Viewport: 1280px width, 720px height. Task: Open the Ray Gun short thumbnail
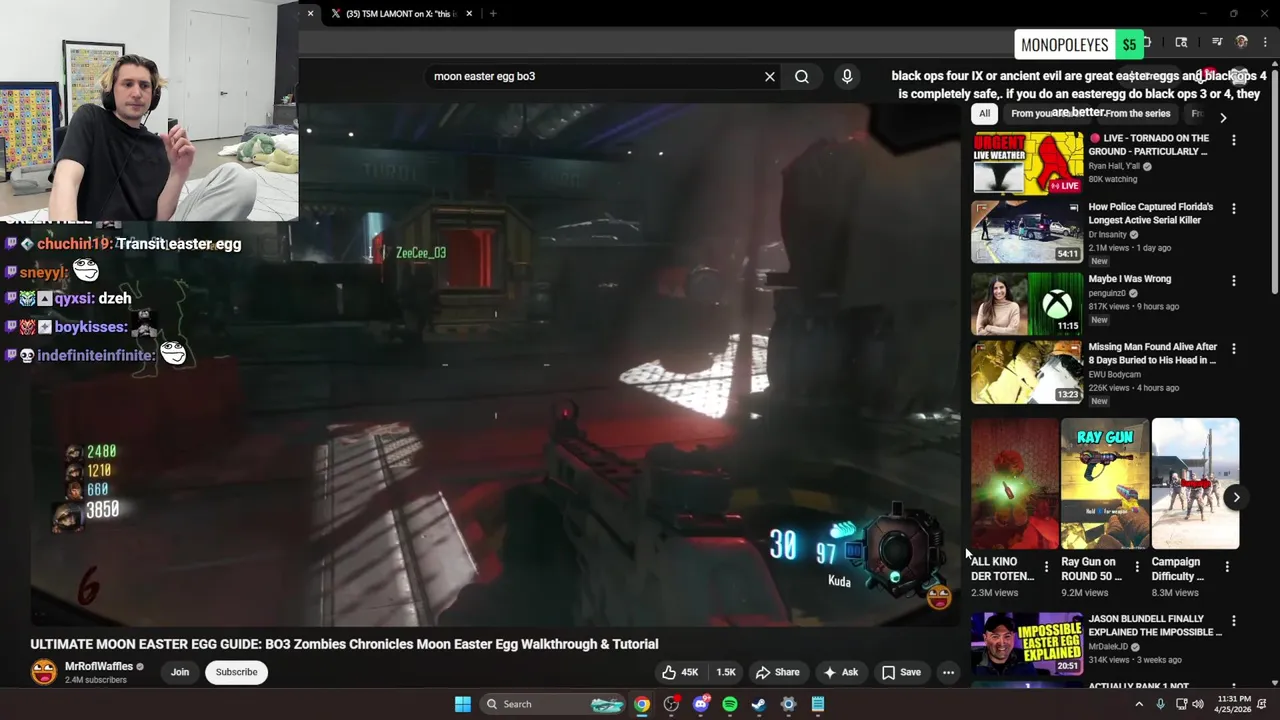tap(1105, 484)
